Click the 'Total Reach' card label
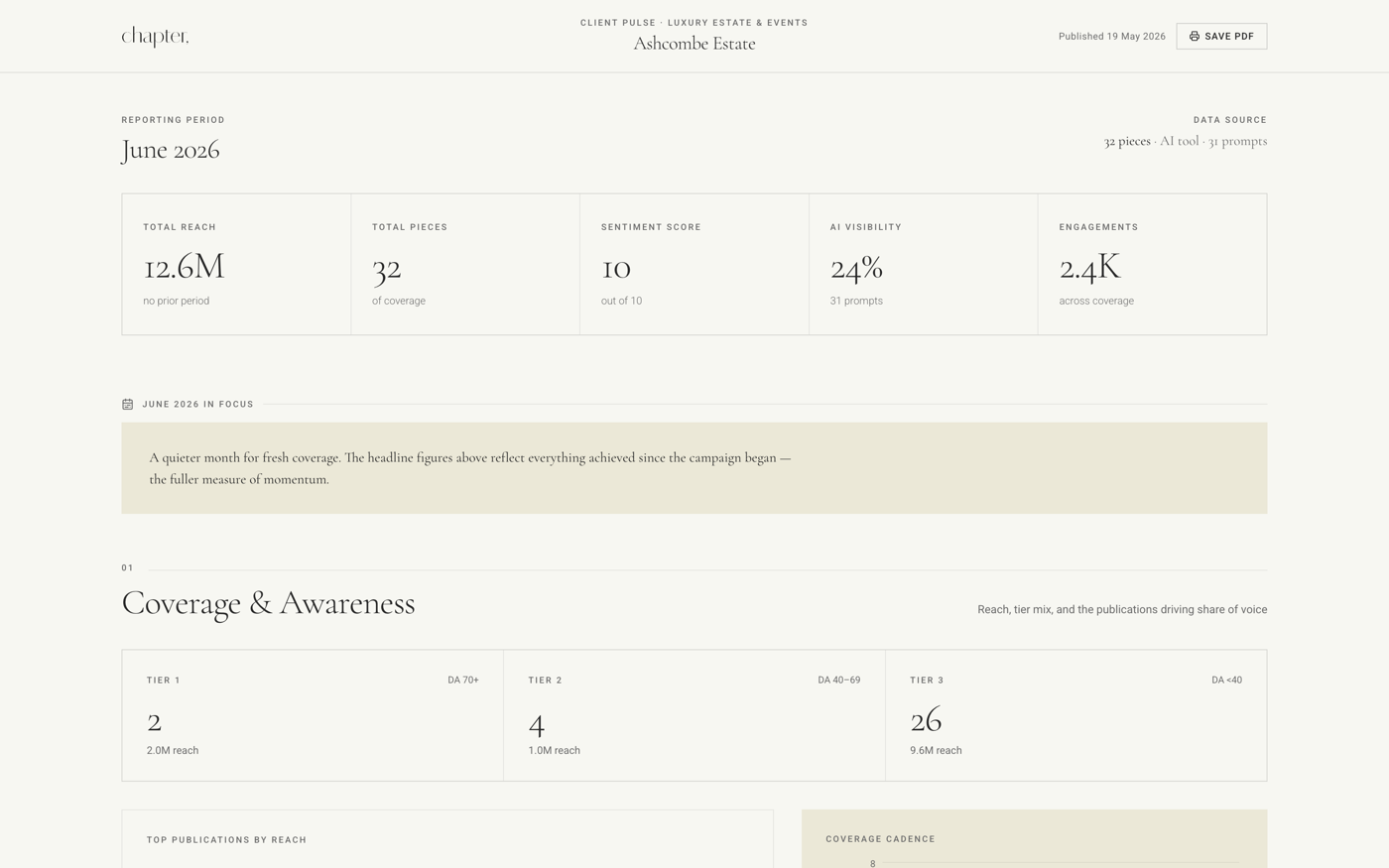This screenshot has width=1389, height=868. pyautogui.click(x=180, y=227)
